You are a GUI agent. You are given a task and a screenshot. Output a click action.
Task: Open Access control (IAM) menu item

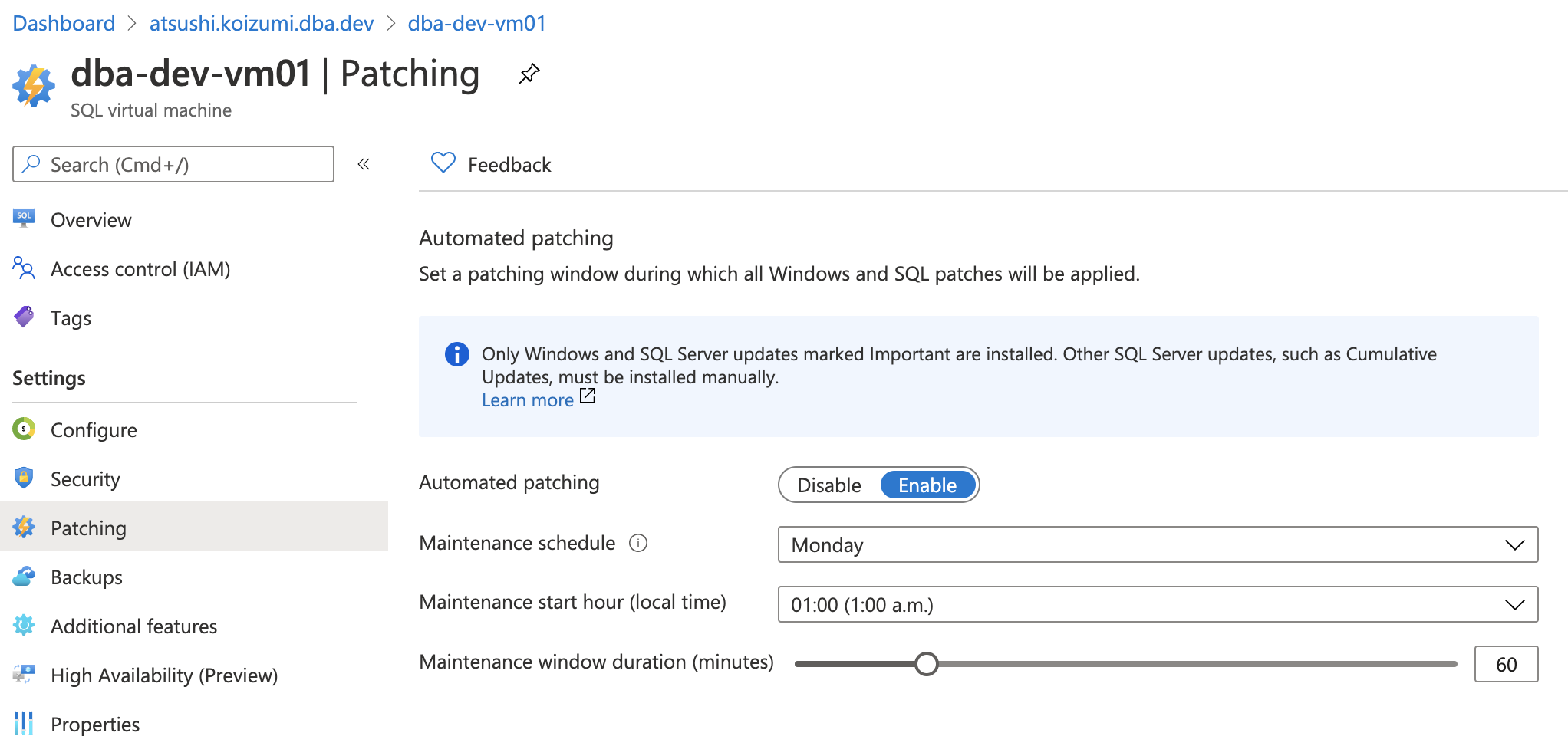pos(140,269)
